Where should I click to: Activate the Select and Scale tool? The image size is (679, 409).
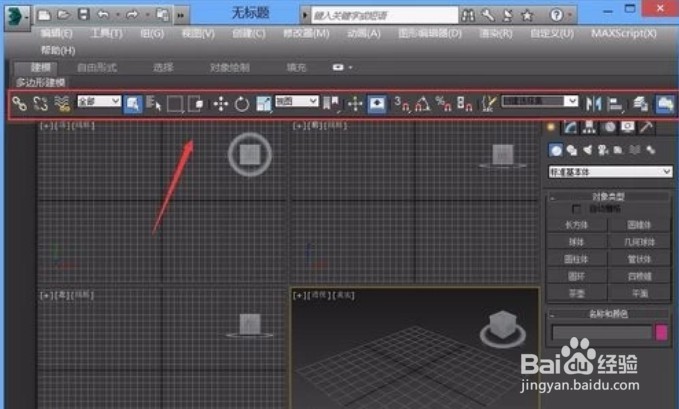tap(263, 104)
